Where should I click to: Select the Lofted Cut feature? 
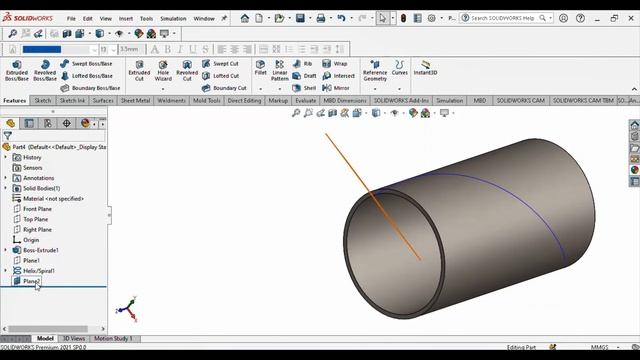pyautogui.click(x=220, y=76)
